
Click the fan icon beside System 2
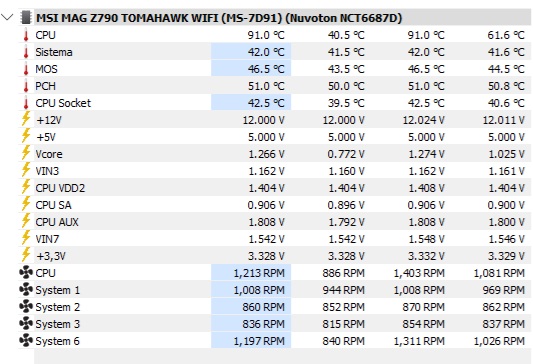point(26,307)
